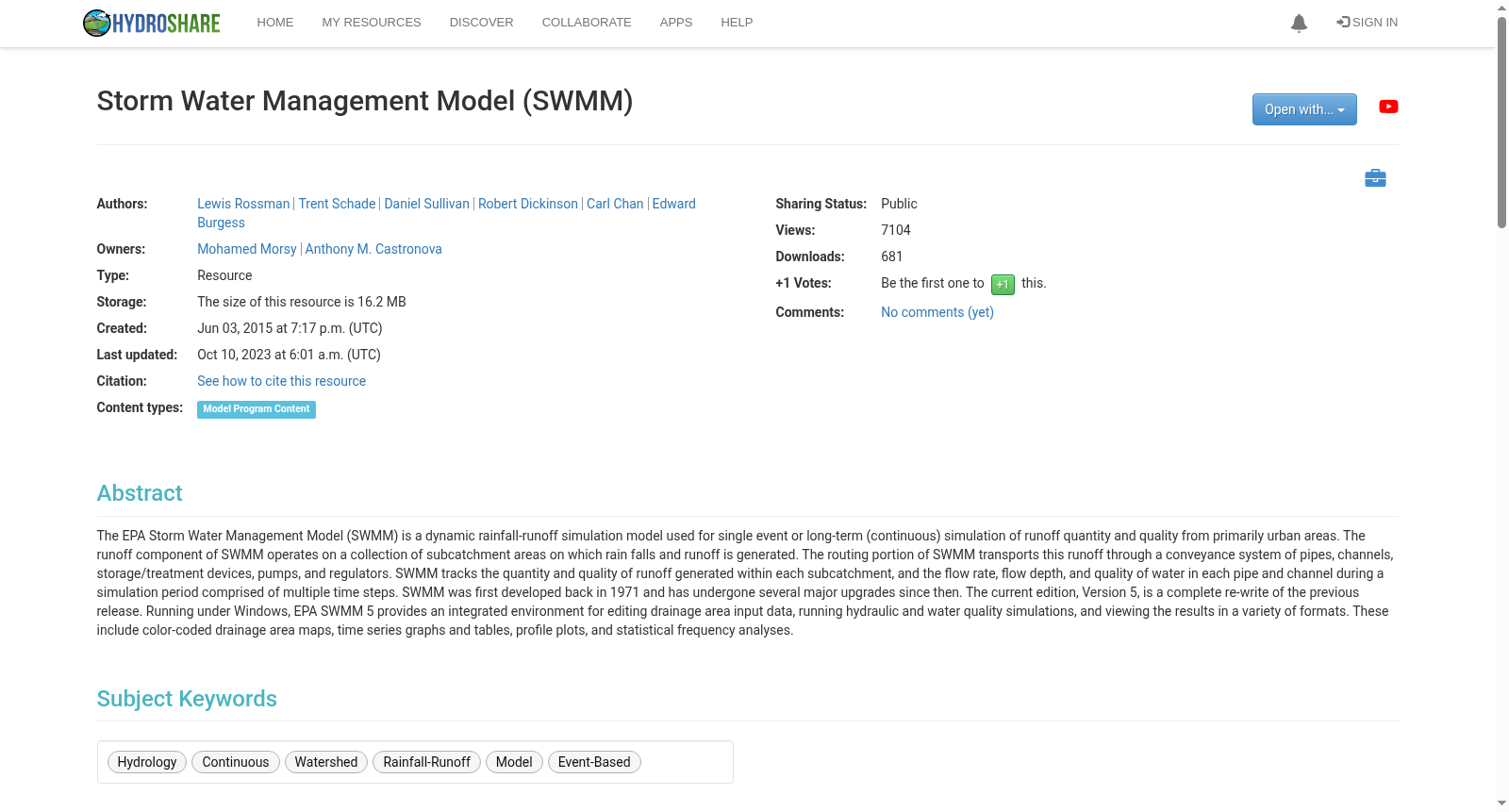
Task: Open author Carl Chan's link
Action: pyautogui.click(x=615, y=204)
